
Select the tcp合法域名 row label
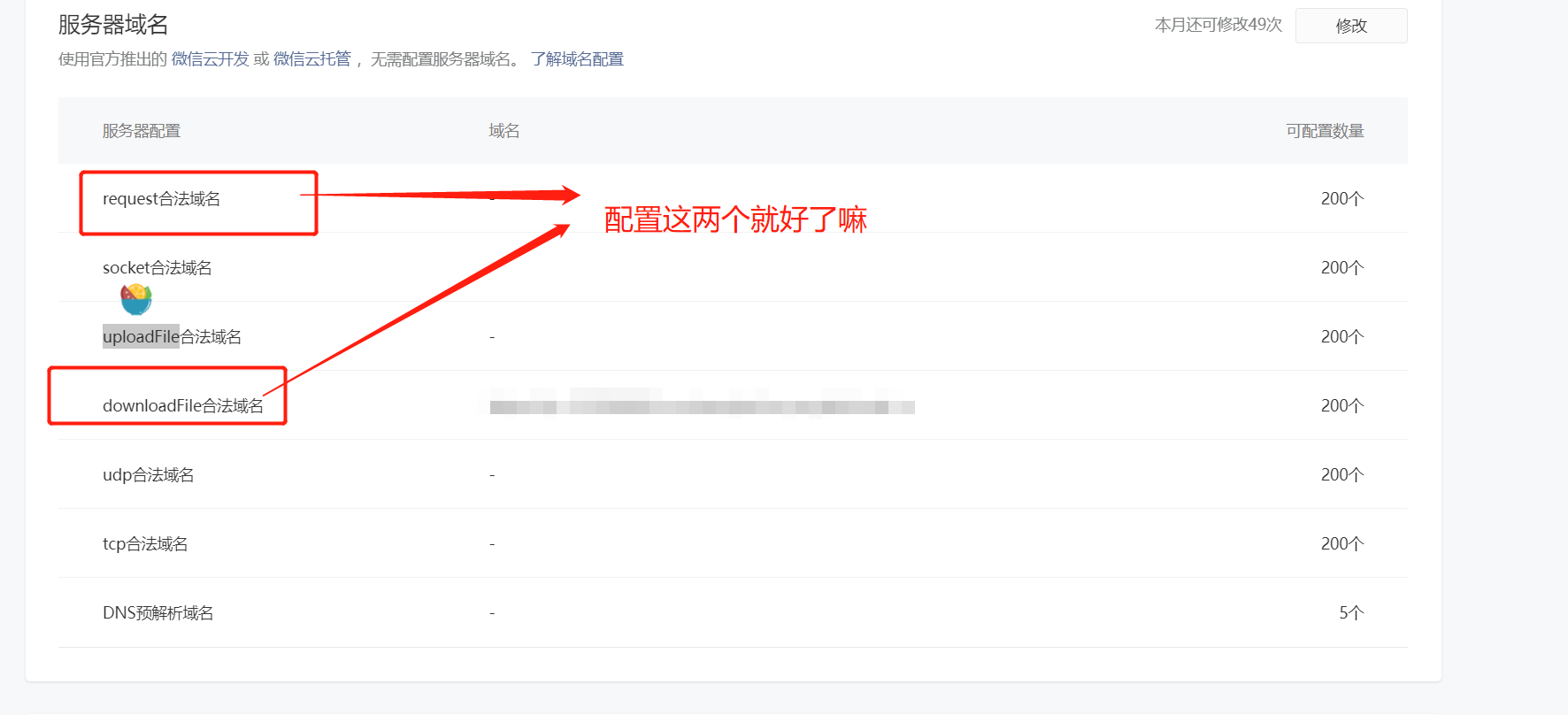click(145, 544)
